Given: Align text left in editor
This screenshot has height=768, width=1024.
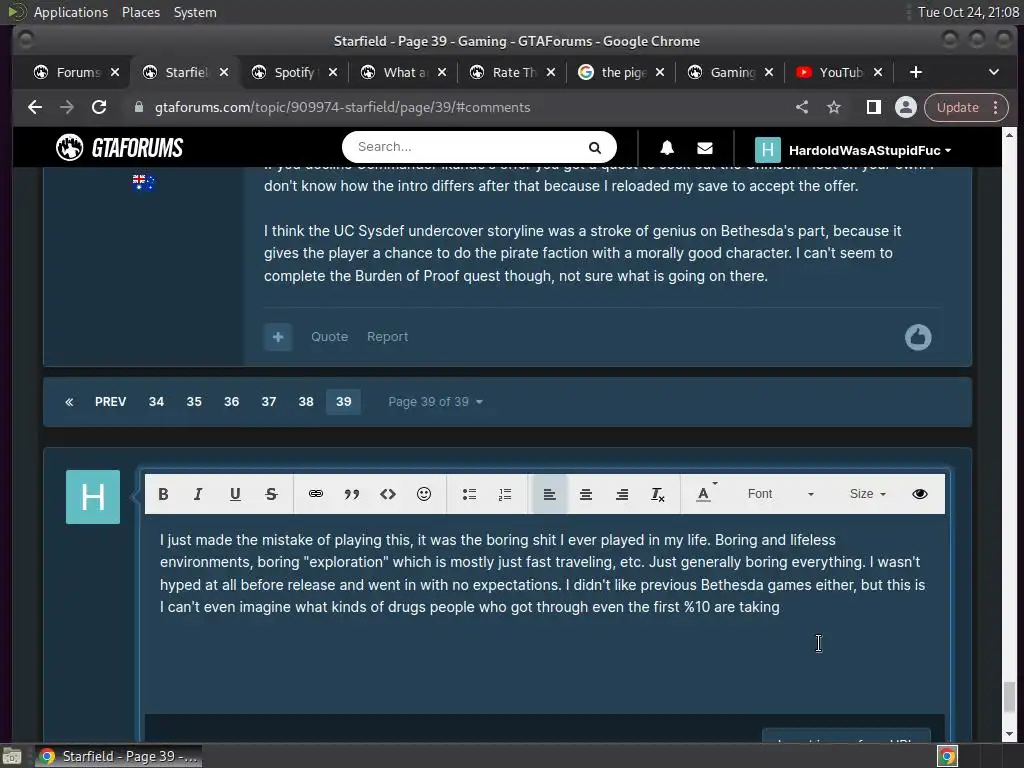Looking at the screenshot, I should pos(549,494).
